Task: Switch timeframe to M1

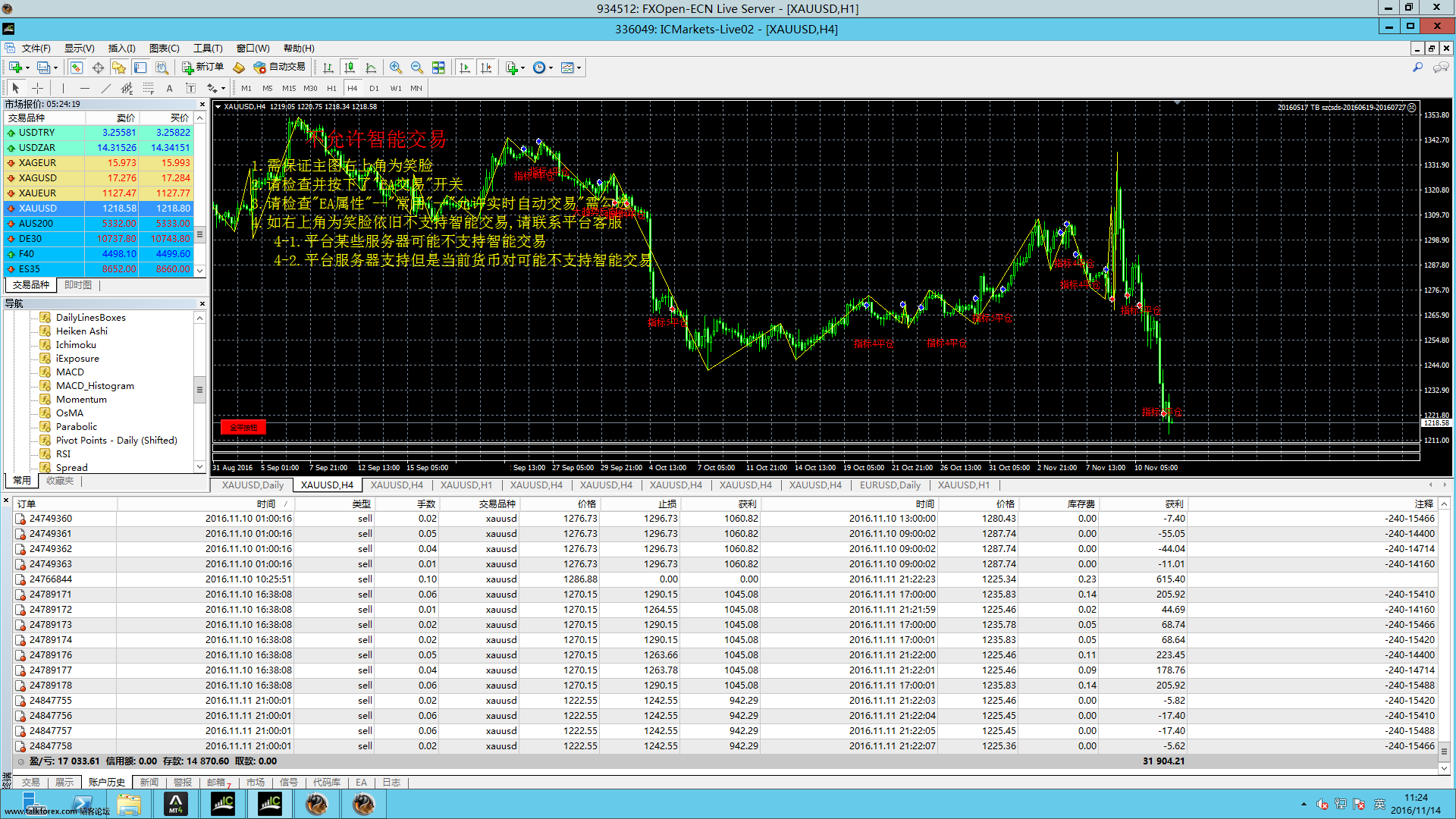Action: [x=246, y=88]
